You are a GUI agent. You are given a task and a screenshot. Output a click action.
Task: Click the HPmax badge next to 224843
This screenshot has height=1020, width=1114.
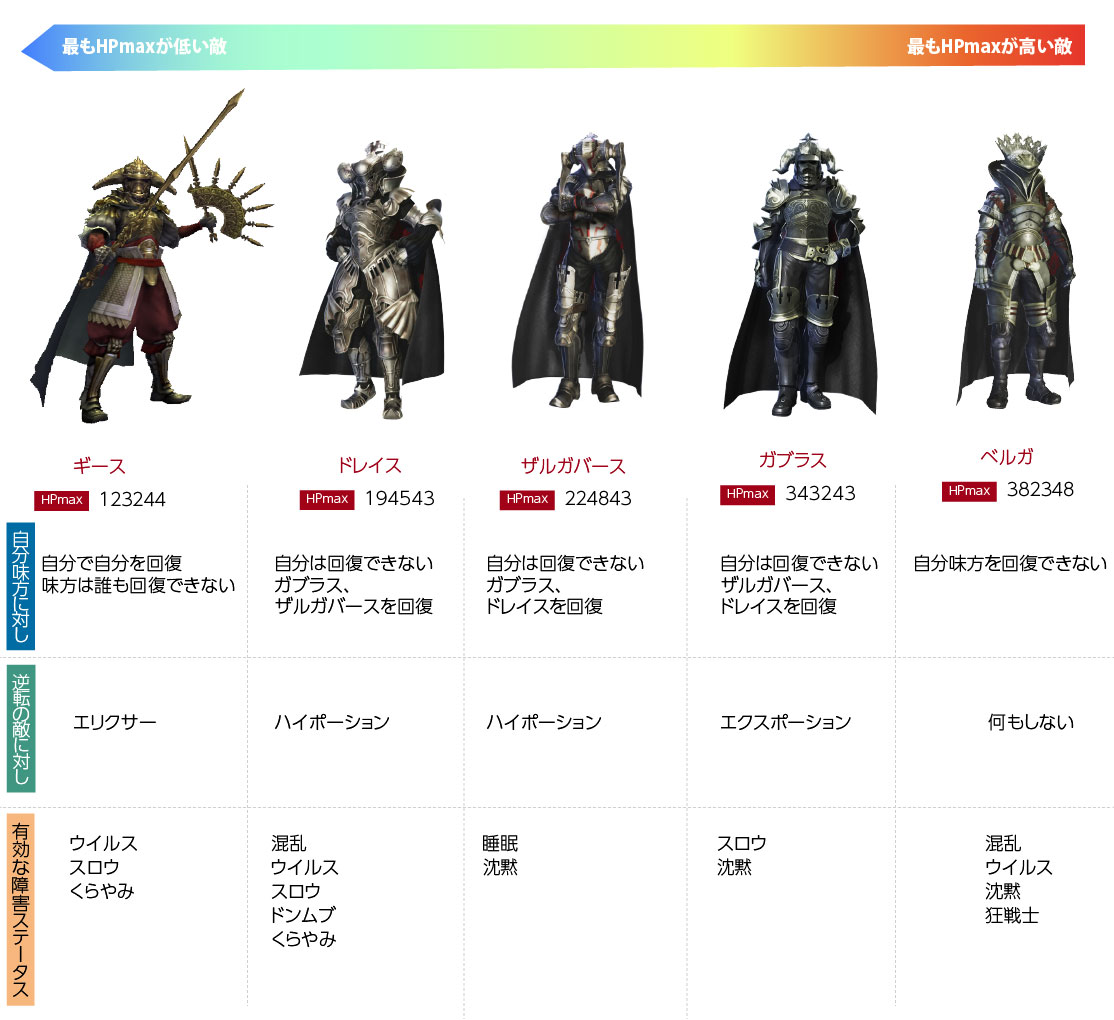point(527,499)
